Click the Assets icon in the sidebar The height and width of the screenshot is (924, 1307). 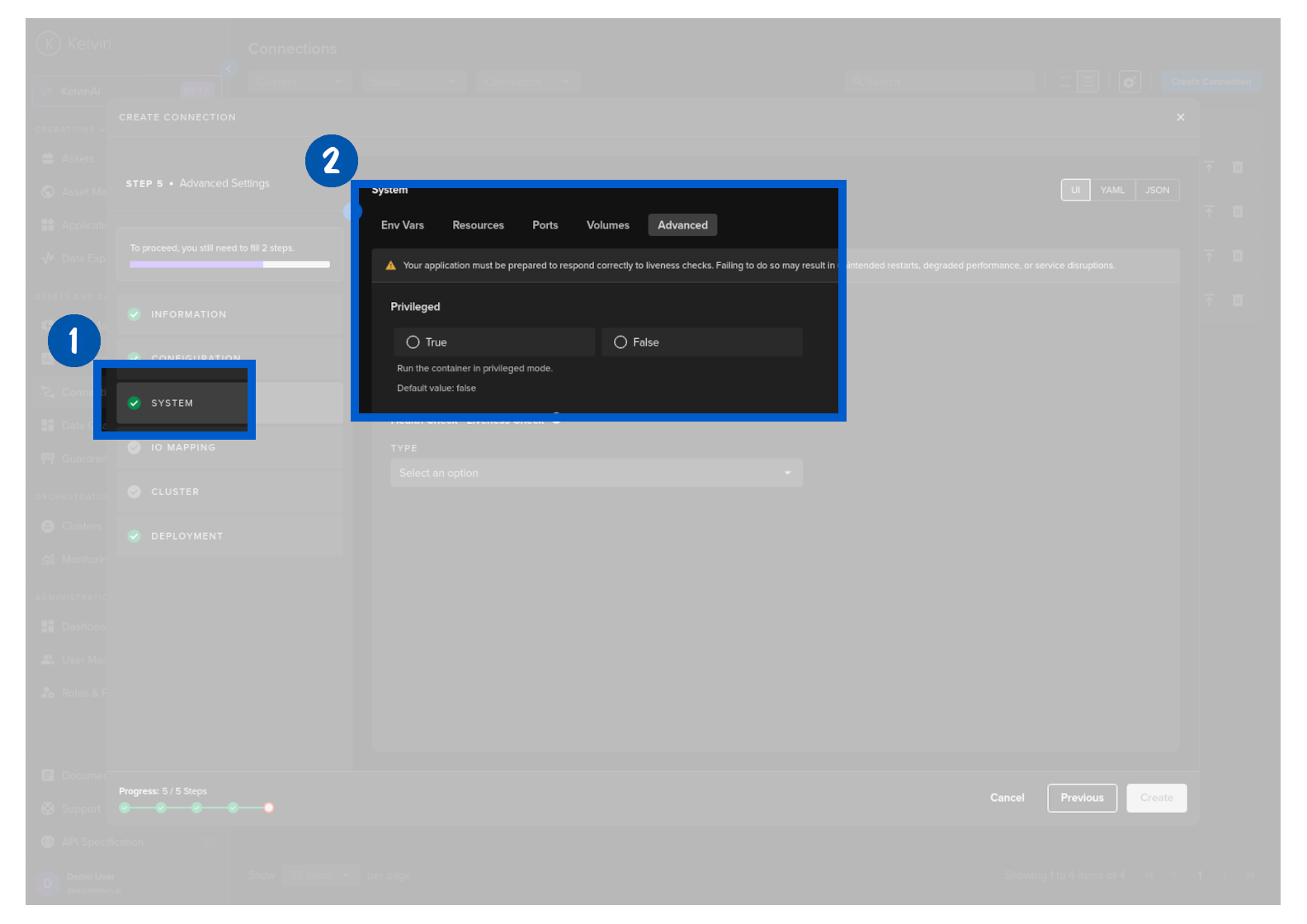coord(48,158)
